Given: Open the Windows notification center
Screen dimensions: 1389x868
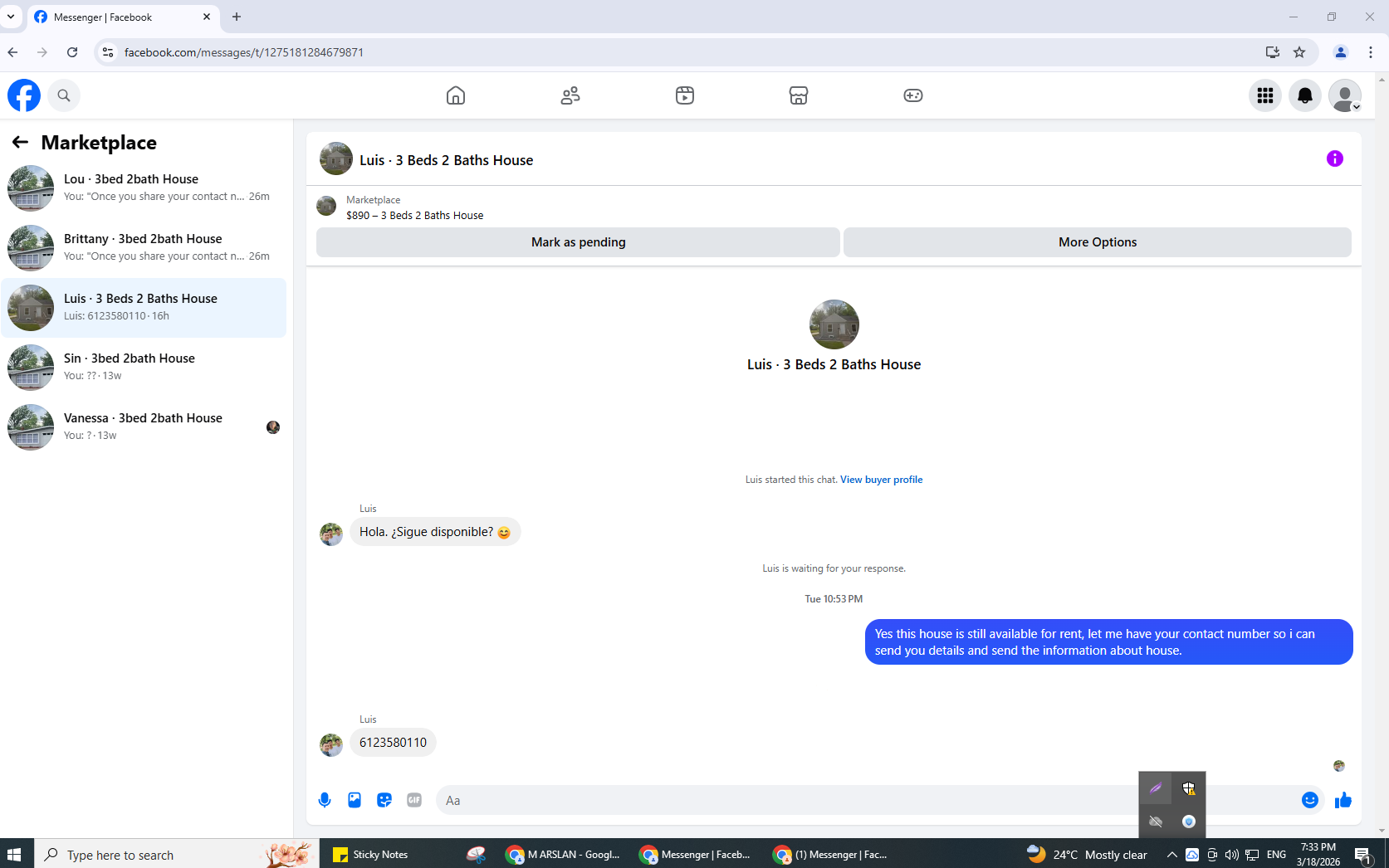Looking at the screenshot, I should pos(1363,855).
